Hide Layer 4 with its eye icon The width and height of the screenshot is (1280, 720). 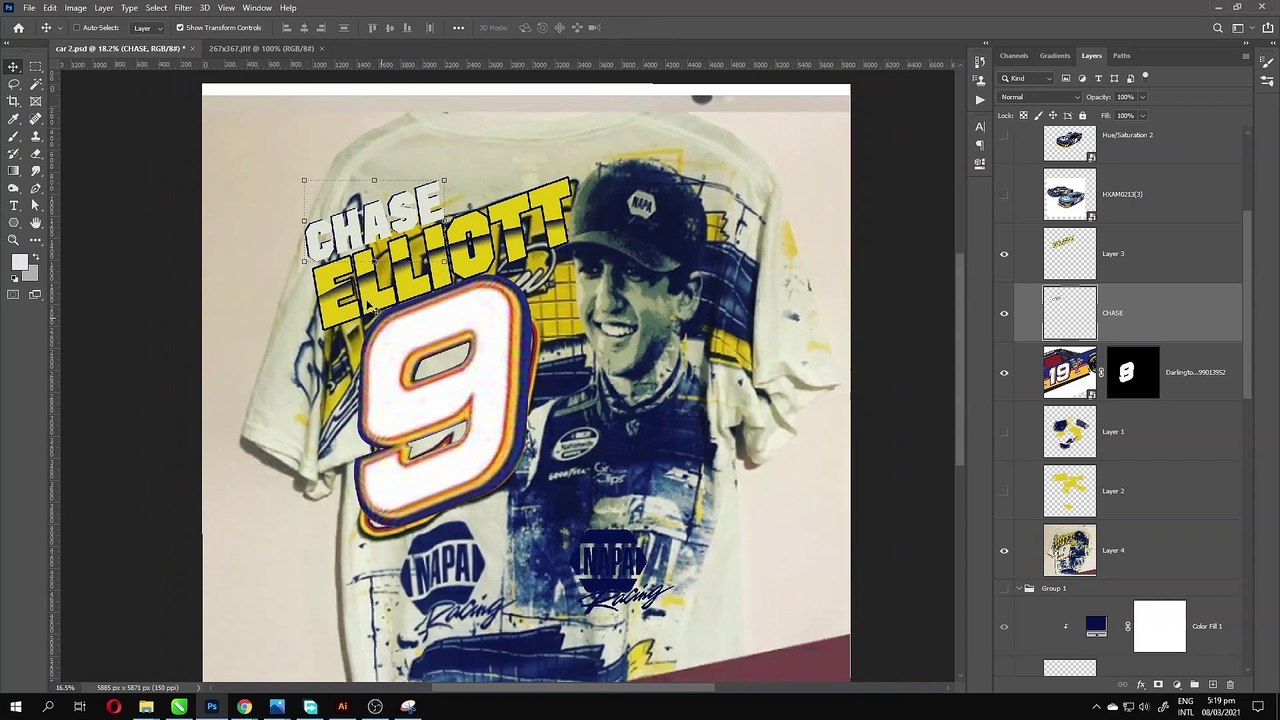[1004, 551]
